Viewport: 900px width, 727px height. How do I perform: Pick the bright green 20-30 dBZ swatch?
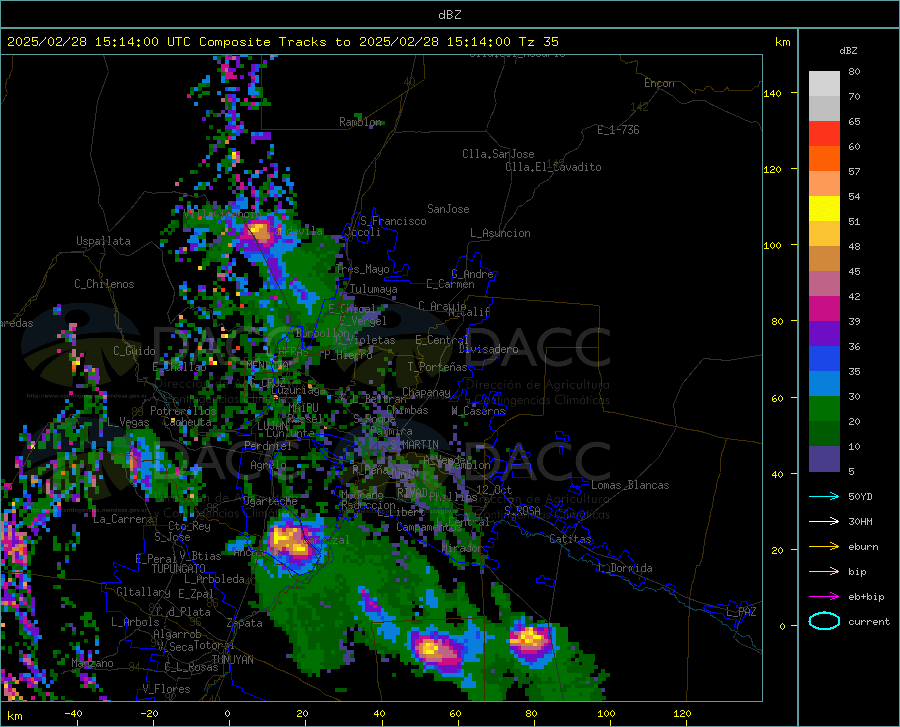point(824,409)
